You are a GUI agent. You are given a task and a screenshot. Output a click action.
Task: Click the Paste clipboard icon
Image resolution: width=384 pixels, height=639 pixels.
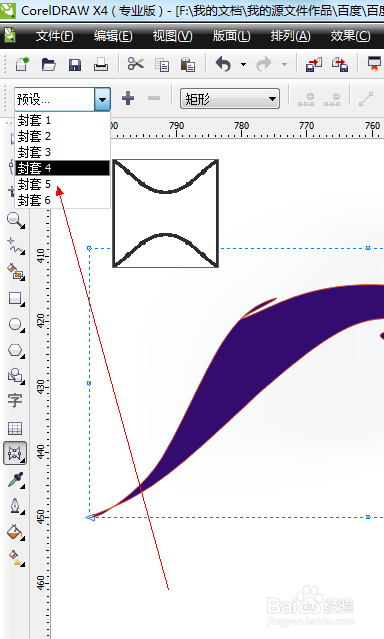[188, 64]
